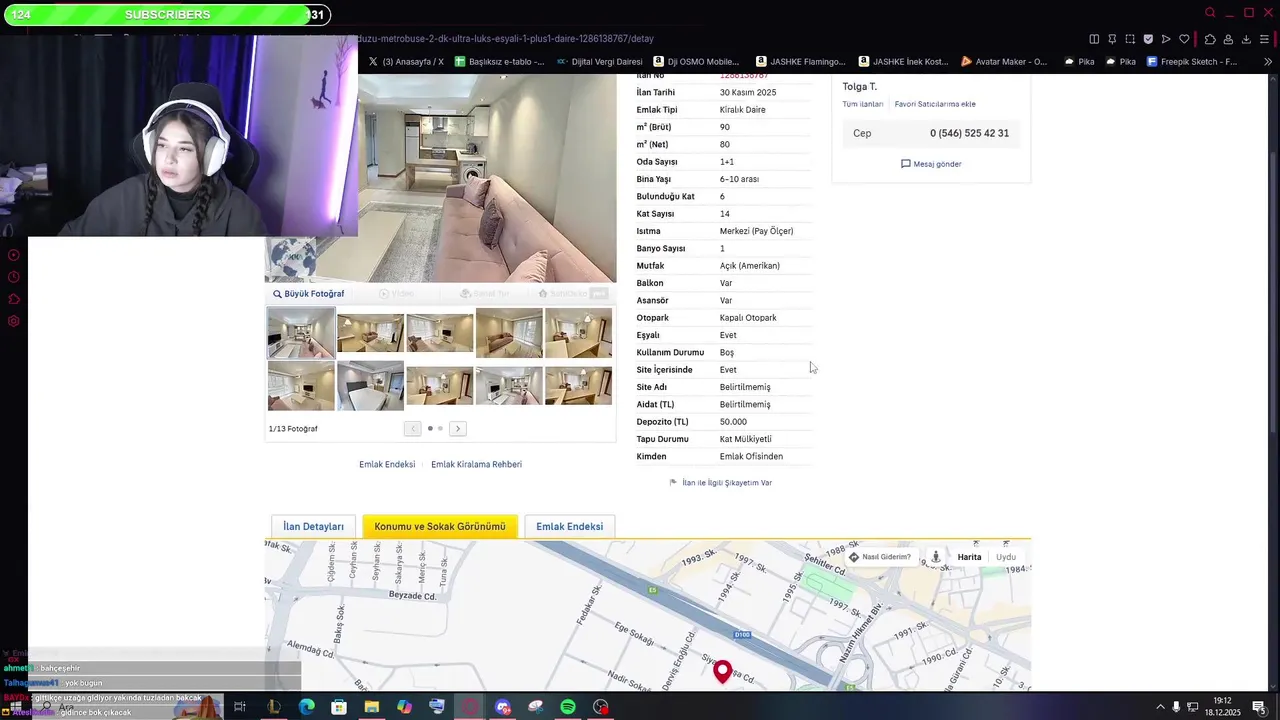
Task: Open the Avatar Maker bookmark
Action: (x=1004, y=61)
